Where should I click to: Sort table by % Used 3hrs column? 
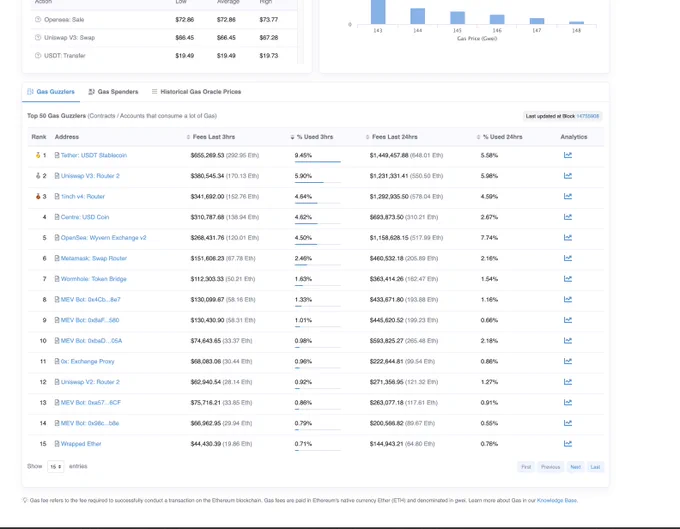(x=312, y=137)
